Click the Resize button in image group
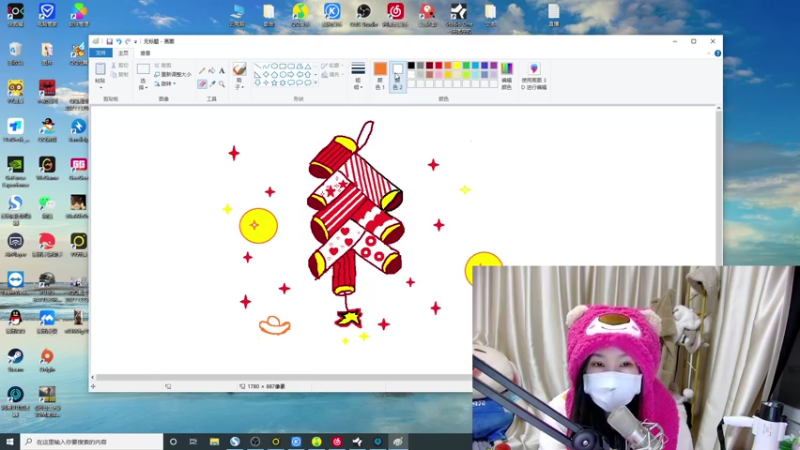Image resolution: width=800 pixels, height=450 pixels. pyautogui.click(x=172, y=74)
